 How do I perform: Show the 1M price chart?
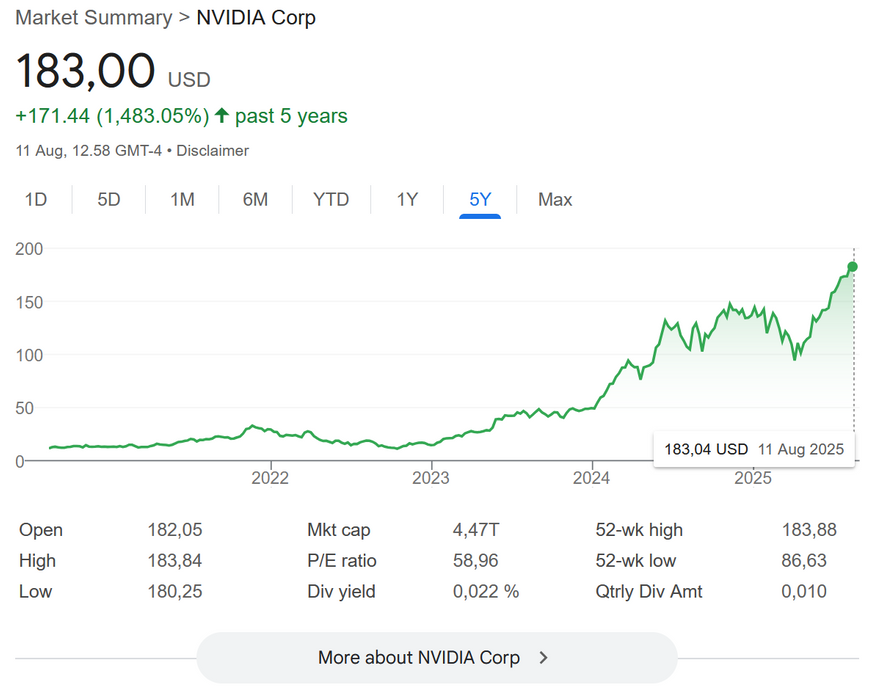click(x=182, y=200)
